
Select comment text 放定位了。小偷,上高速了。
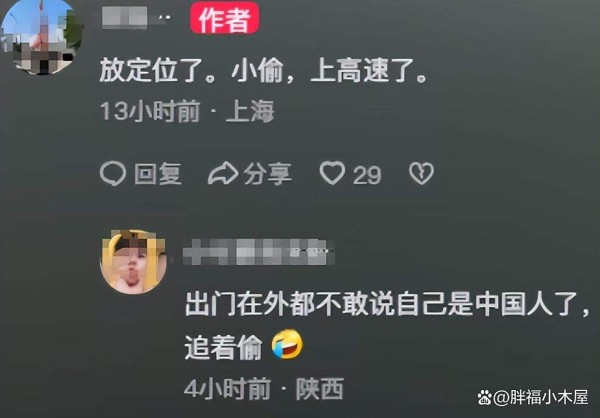[263, 71]
